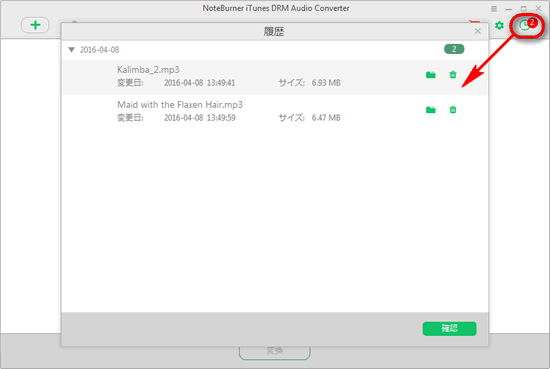550x369 pixels.
Task: Click the 2016-04-08 13:49:59 timestamp
Action: pos(200,118)
